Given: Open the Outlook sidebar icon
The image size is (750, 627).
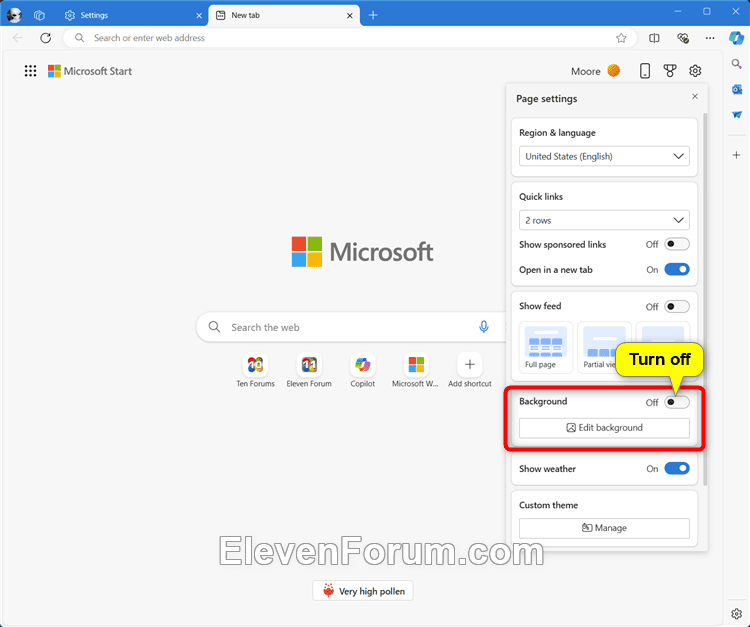Looking at the screenshot, I should point(737,89).
